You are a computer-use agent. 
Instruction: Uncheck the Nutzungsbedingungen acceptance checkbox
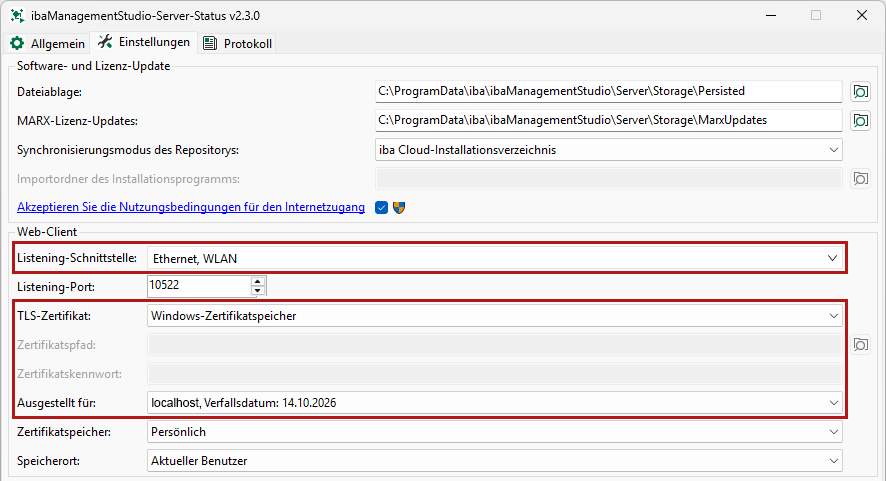381,207
